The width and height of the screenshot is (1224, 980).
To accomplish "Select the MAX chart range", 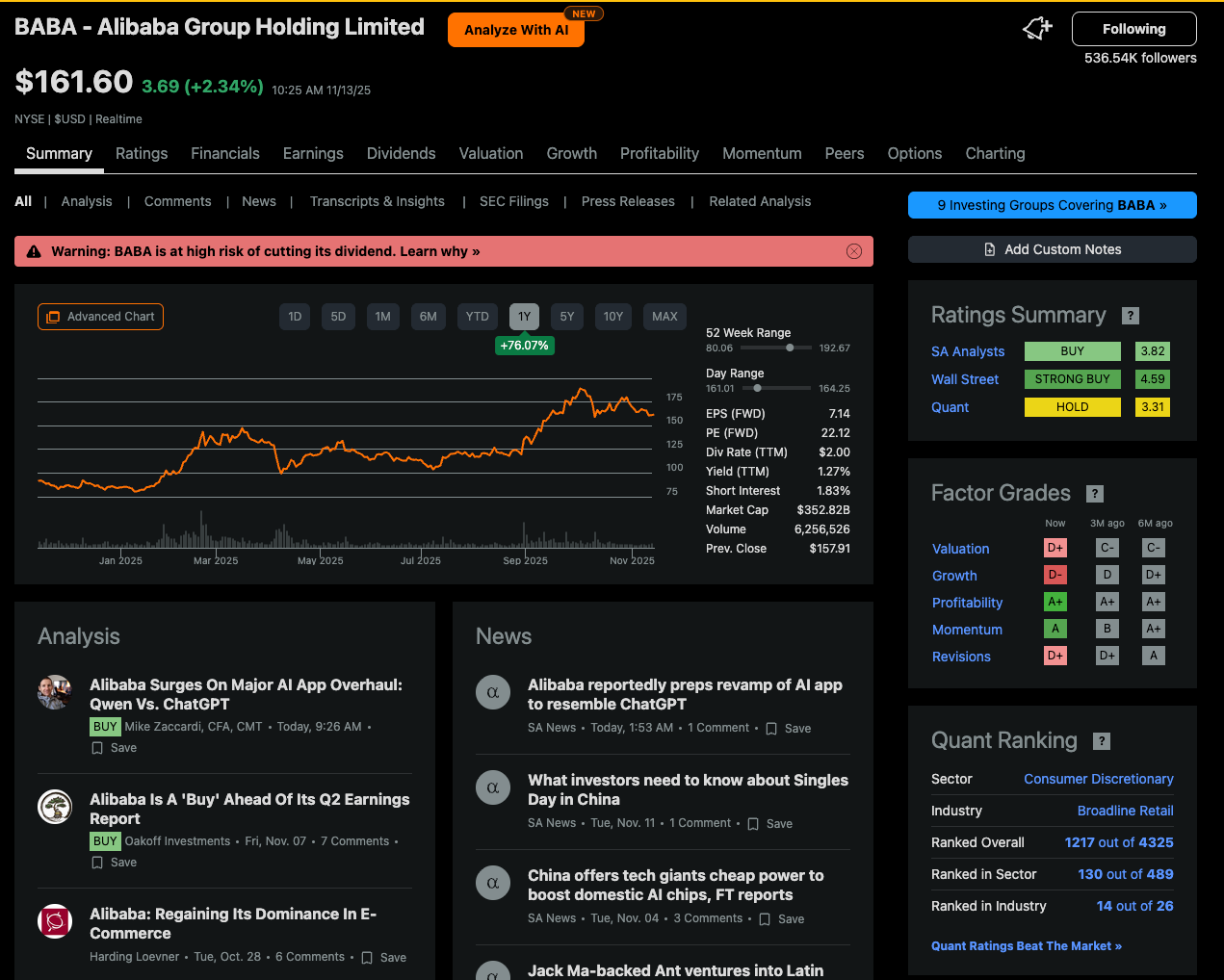I will (x=664, y=317).
